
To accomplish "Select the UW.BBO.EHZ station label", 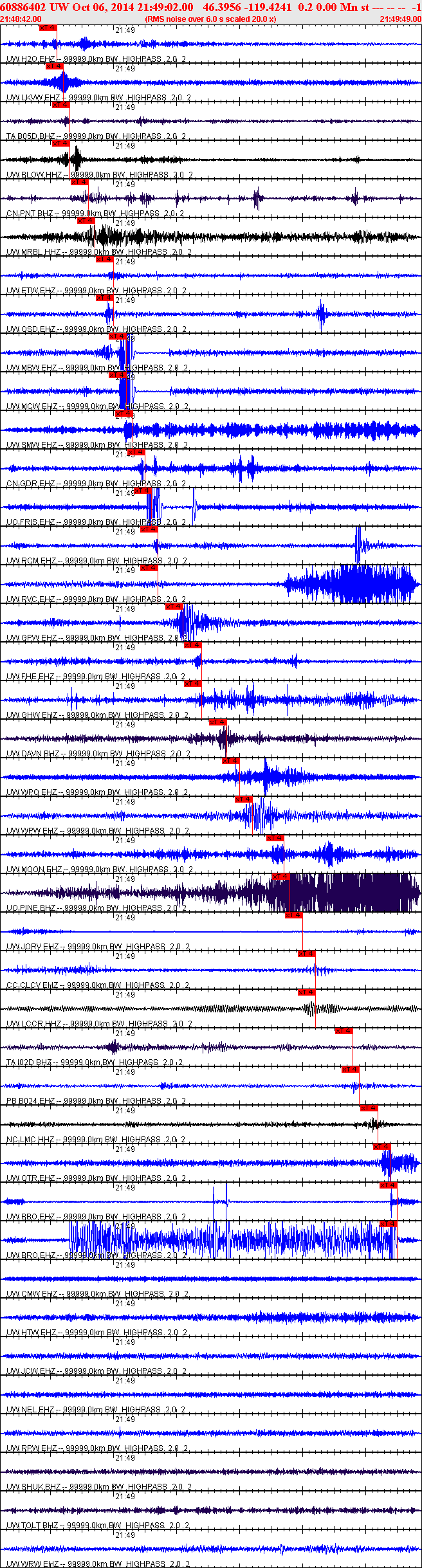I will [x=96, y=1217].
